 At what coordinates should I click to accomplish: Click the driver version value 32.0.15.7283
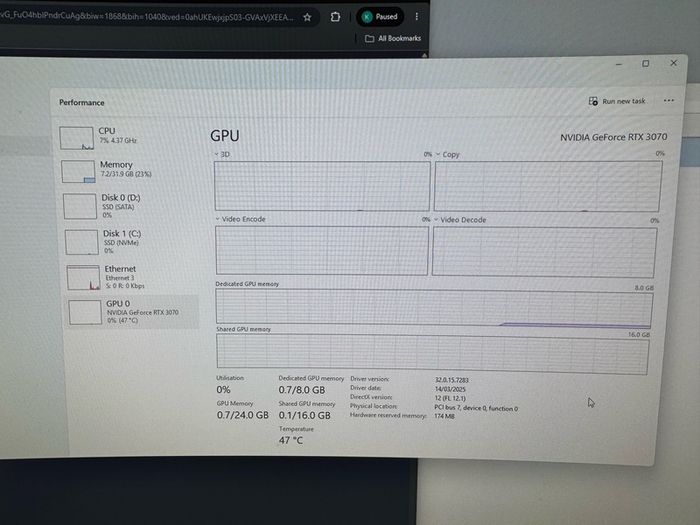(451, 380)
